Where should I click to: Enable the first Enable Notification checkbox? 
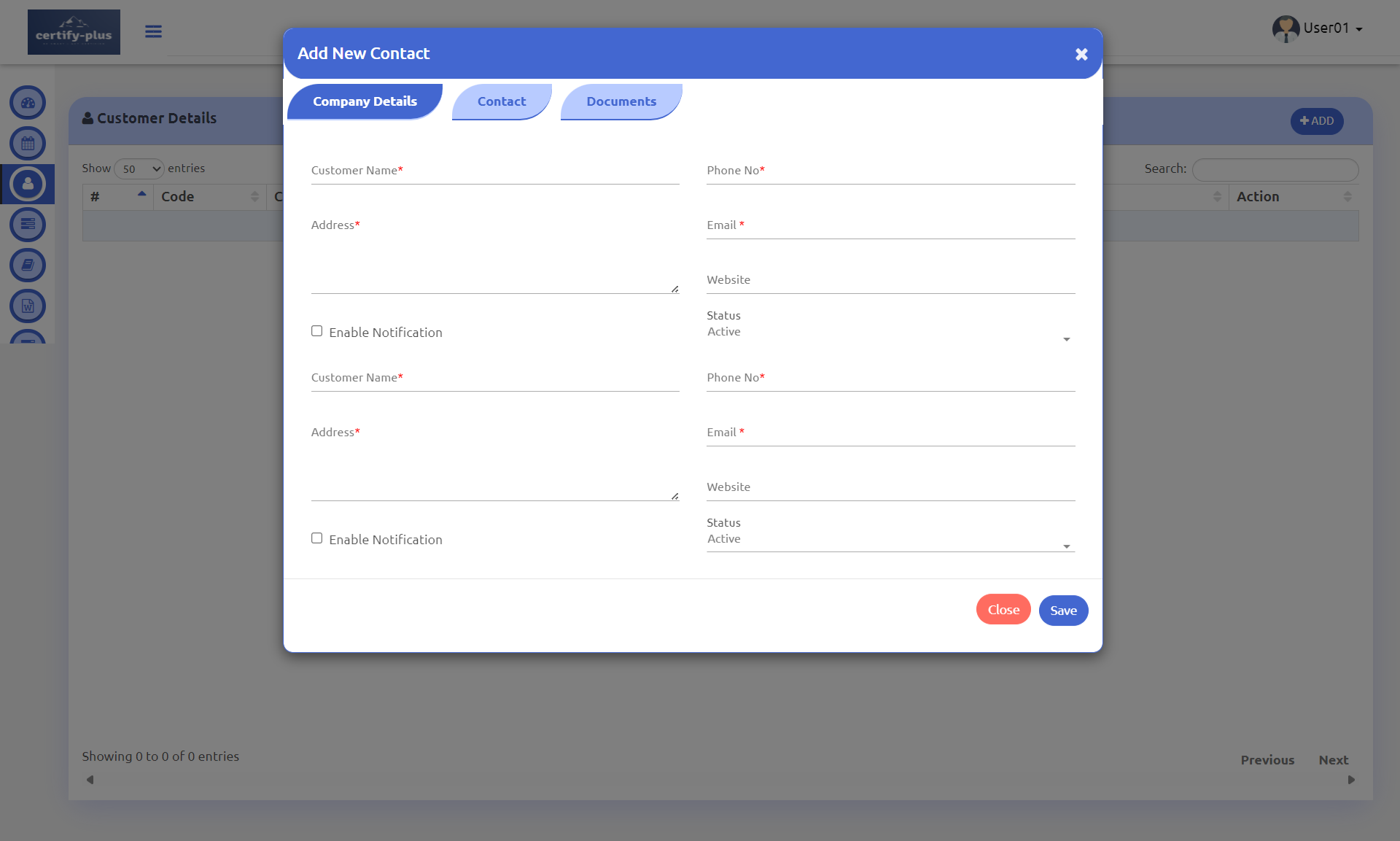(316, 330)
